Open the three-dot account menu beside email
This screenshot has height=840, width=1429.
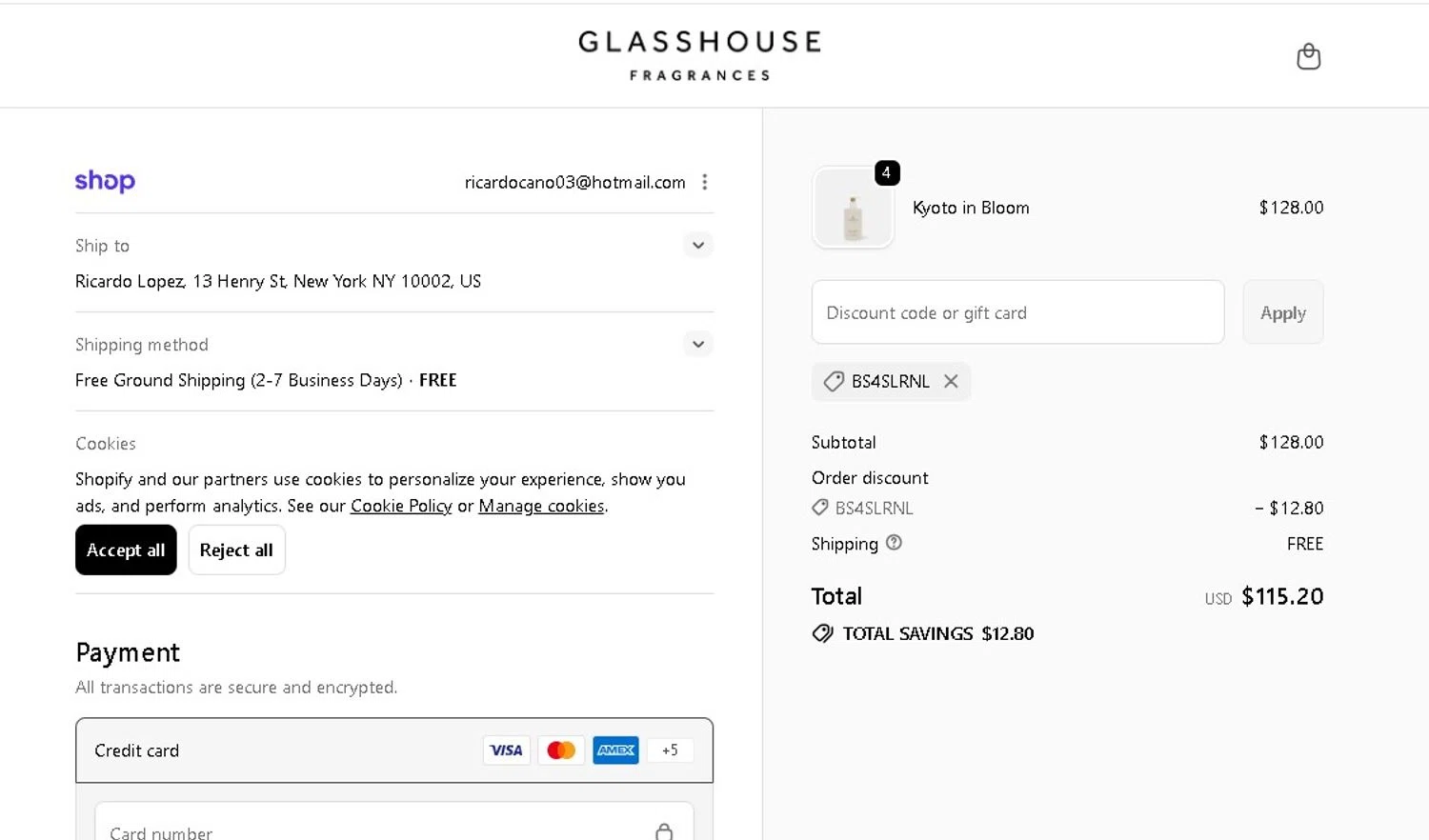pyautogui.click(x=704, y=182)
